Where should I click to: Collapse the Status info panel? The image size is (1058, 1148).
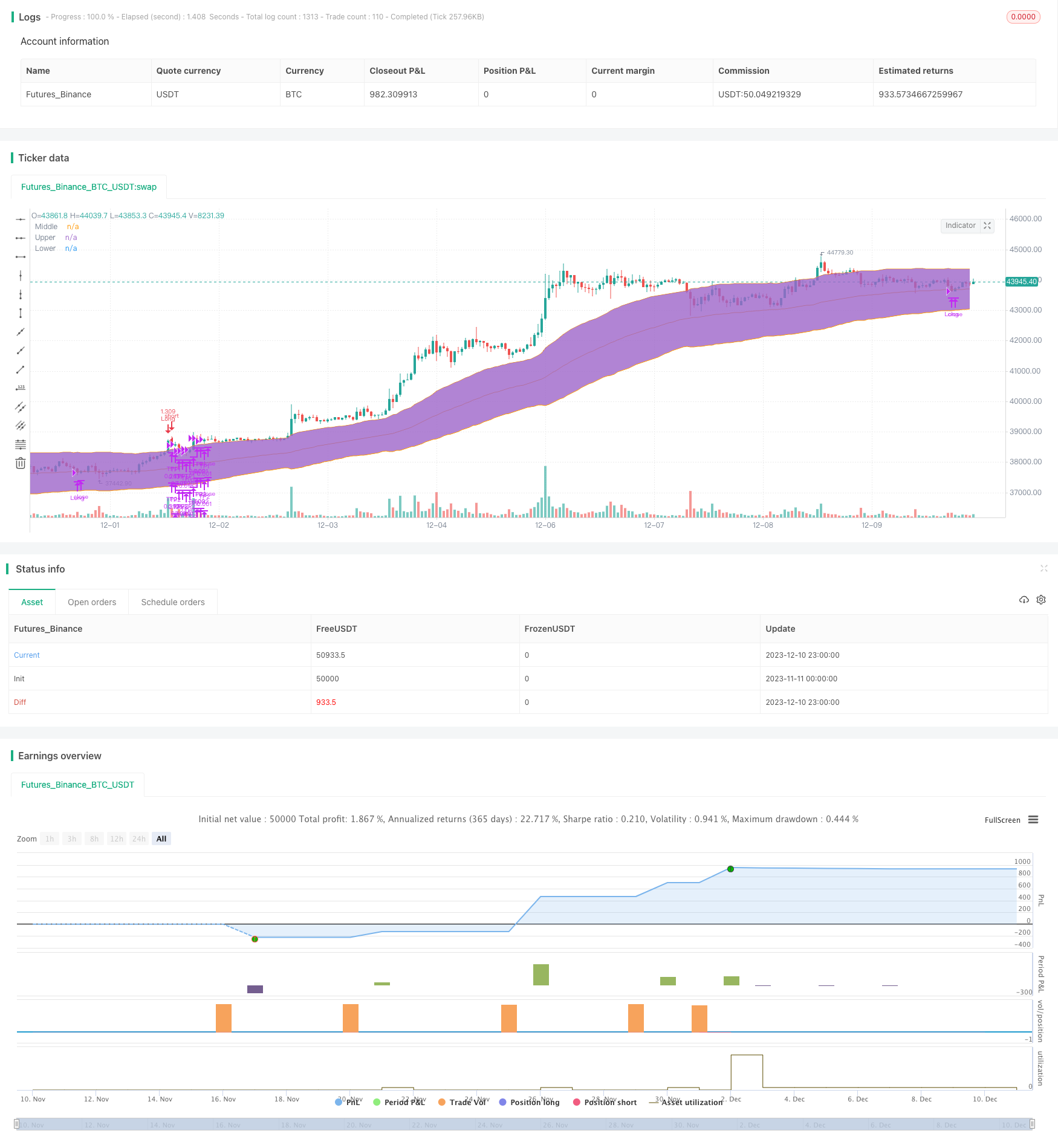[1043, 568]
